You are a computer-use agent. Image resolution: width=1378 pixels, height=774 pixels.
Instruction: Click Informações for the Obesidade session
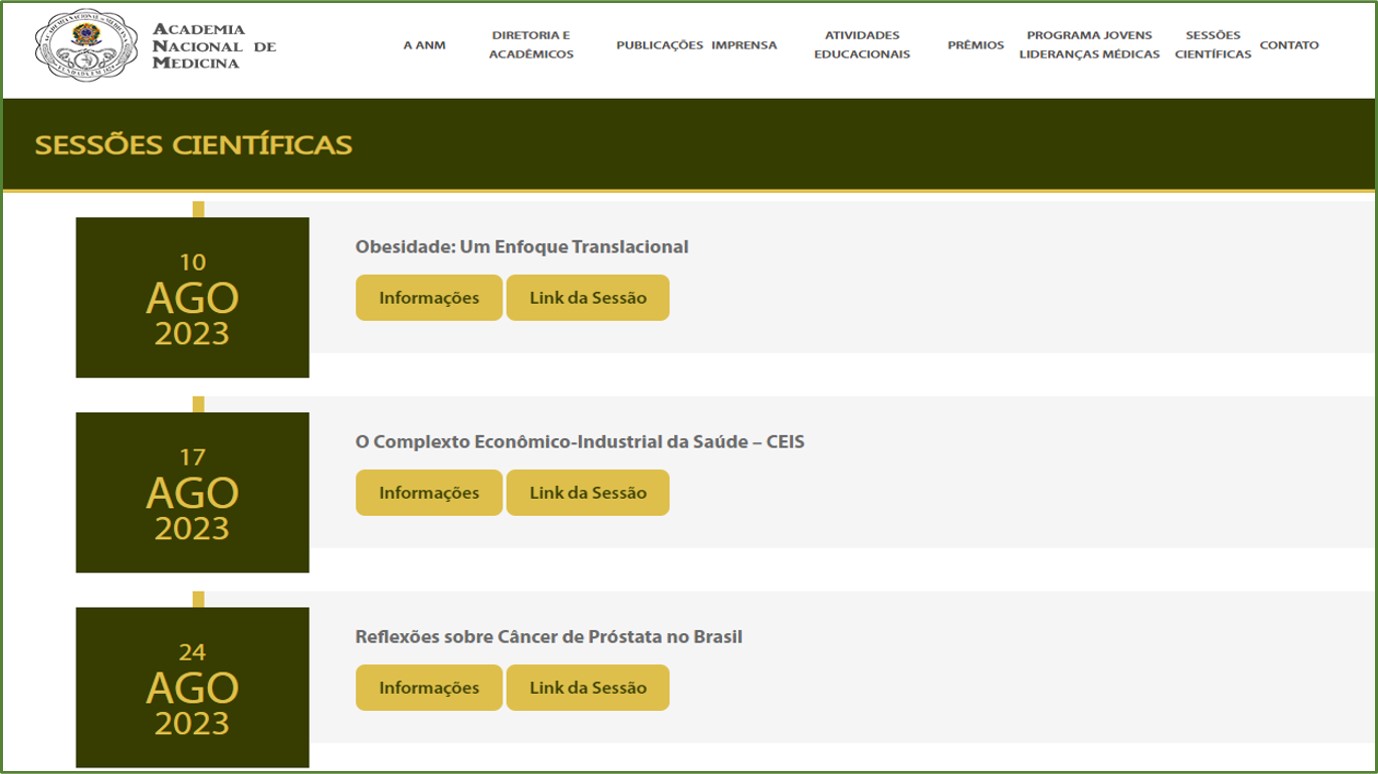[x=429, y=298]
